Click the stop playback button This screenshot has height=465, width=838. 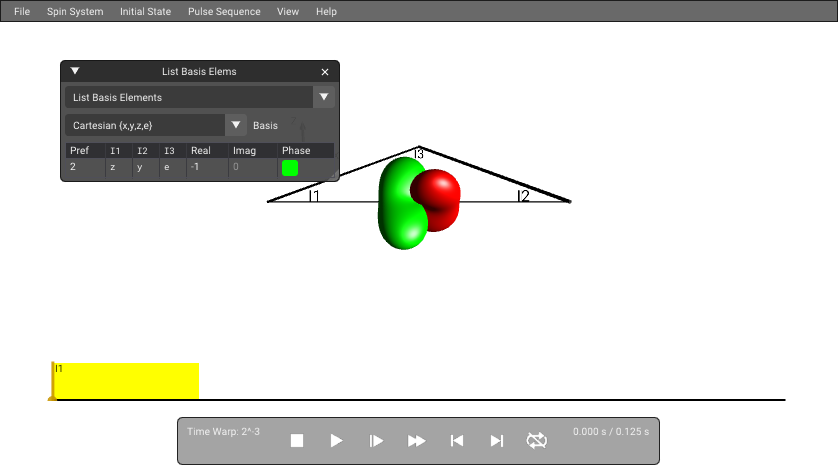pos(297,440)
